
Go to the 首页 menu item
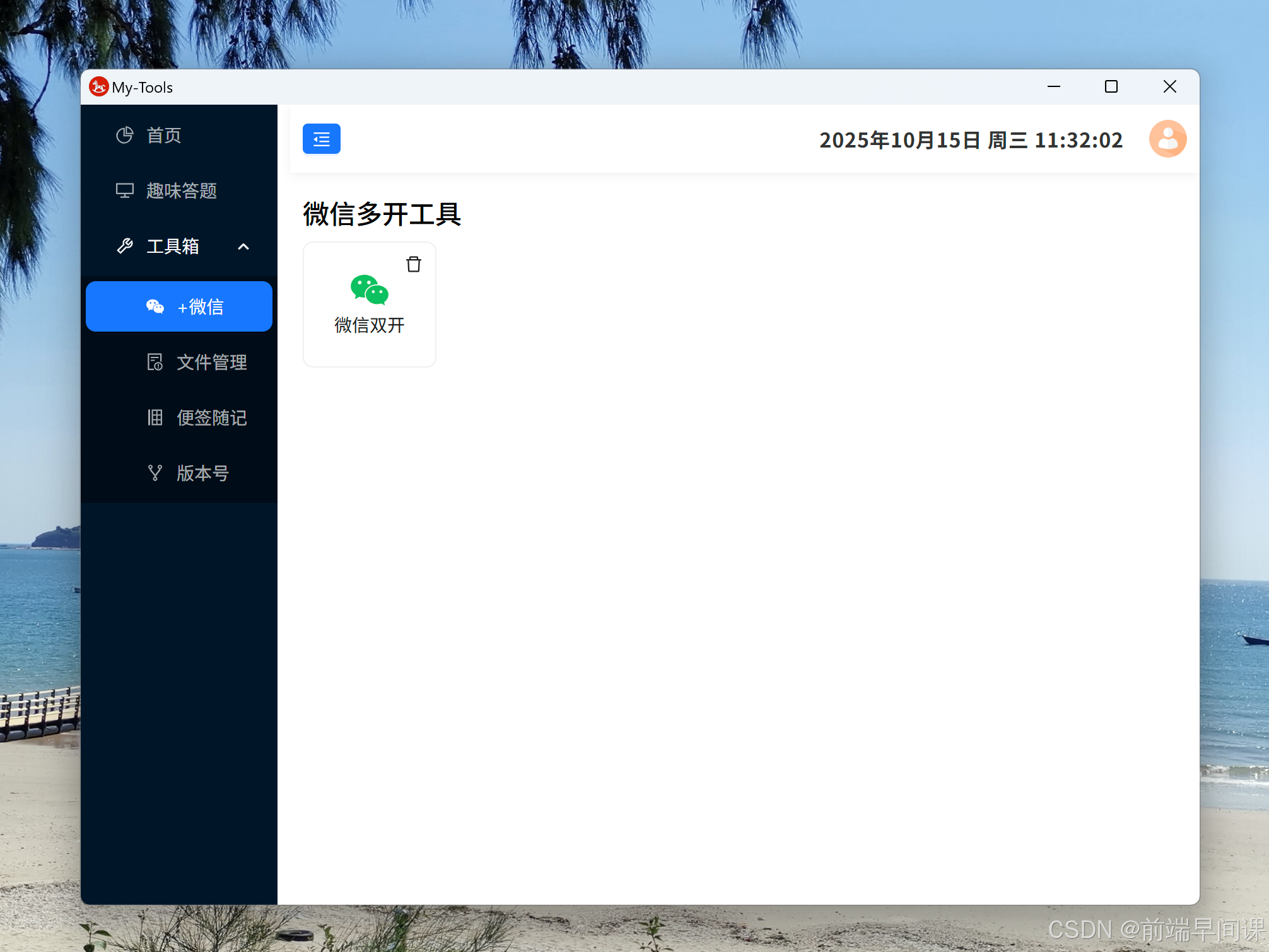[179, 135]
